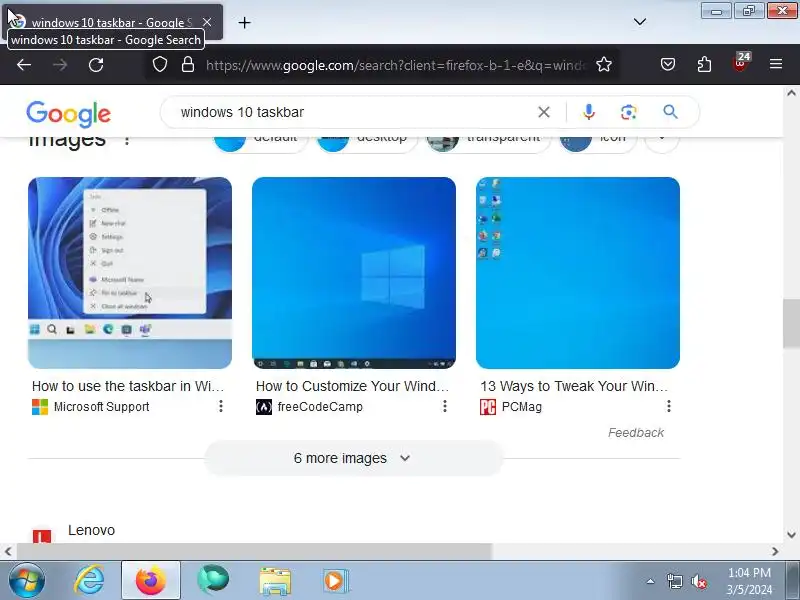The width and height of the screenshot is (800, 600).
Task: Open Microsoft Support taskbar image thumbnail
Action: click(x=130, y=273)
